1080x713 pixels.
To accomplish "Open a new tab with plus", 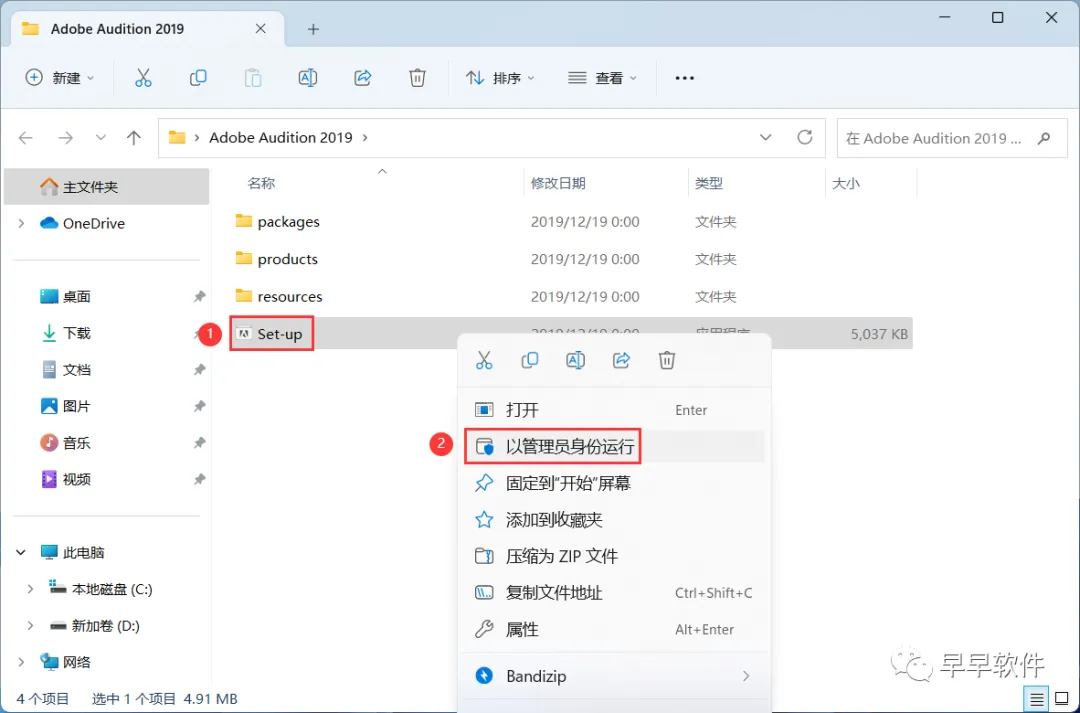I will [313, 29].
